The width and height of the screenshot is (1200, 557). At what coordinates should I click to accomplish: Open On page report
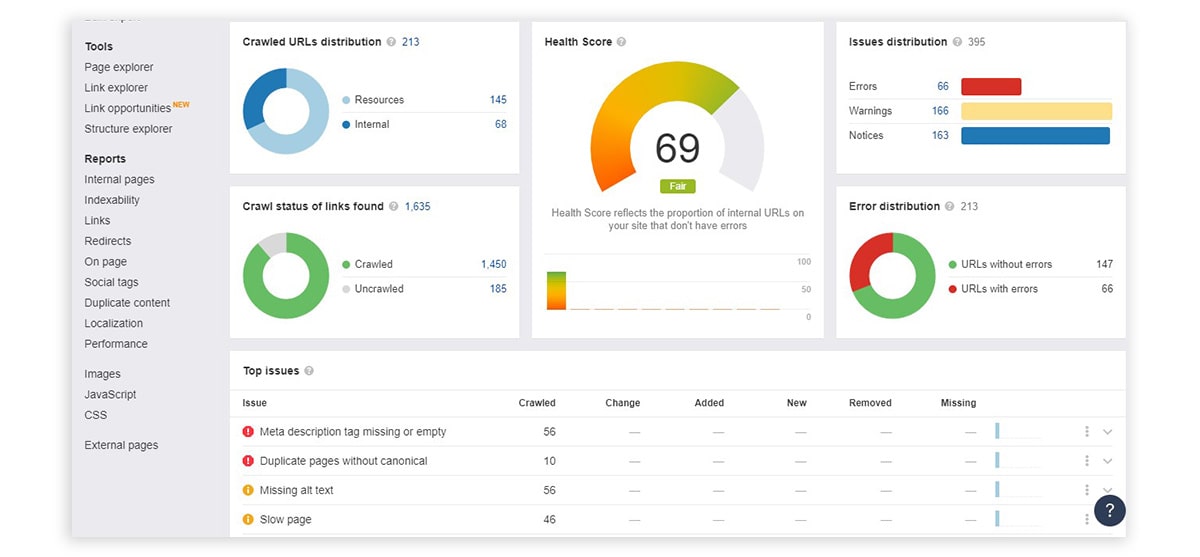tap(105, 262)
